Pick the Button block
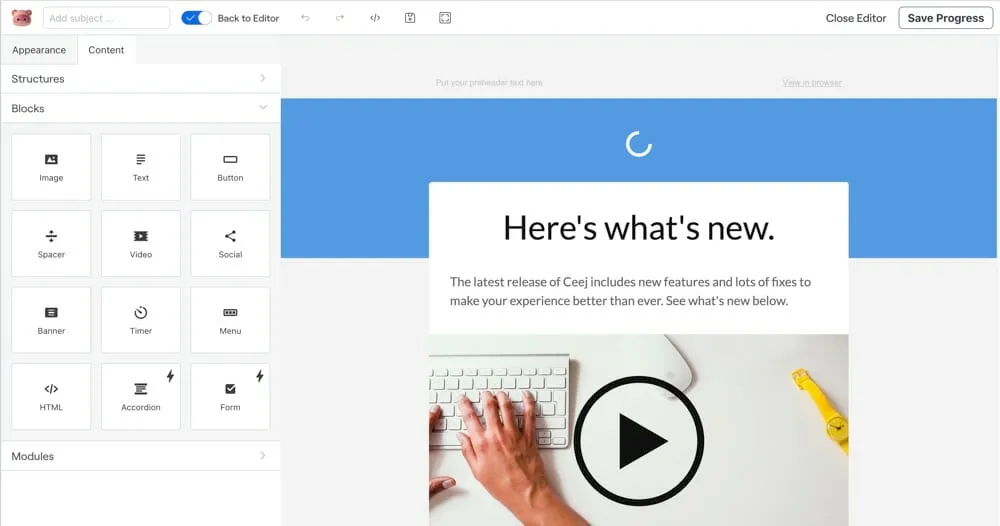 point(230,167)
